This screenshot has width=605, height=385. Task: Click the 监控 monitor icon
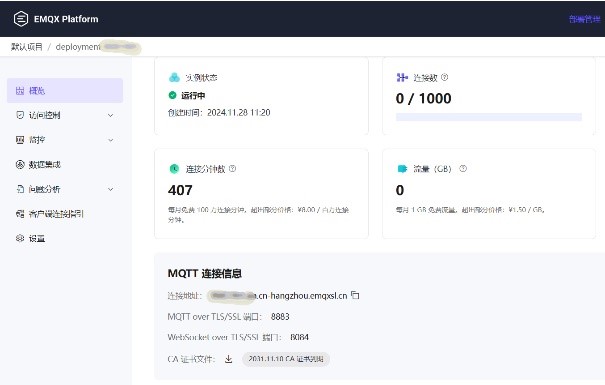[20, 140]
